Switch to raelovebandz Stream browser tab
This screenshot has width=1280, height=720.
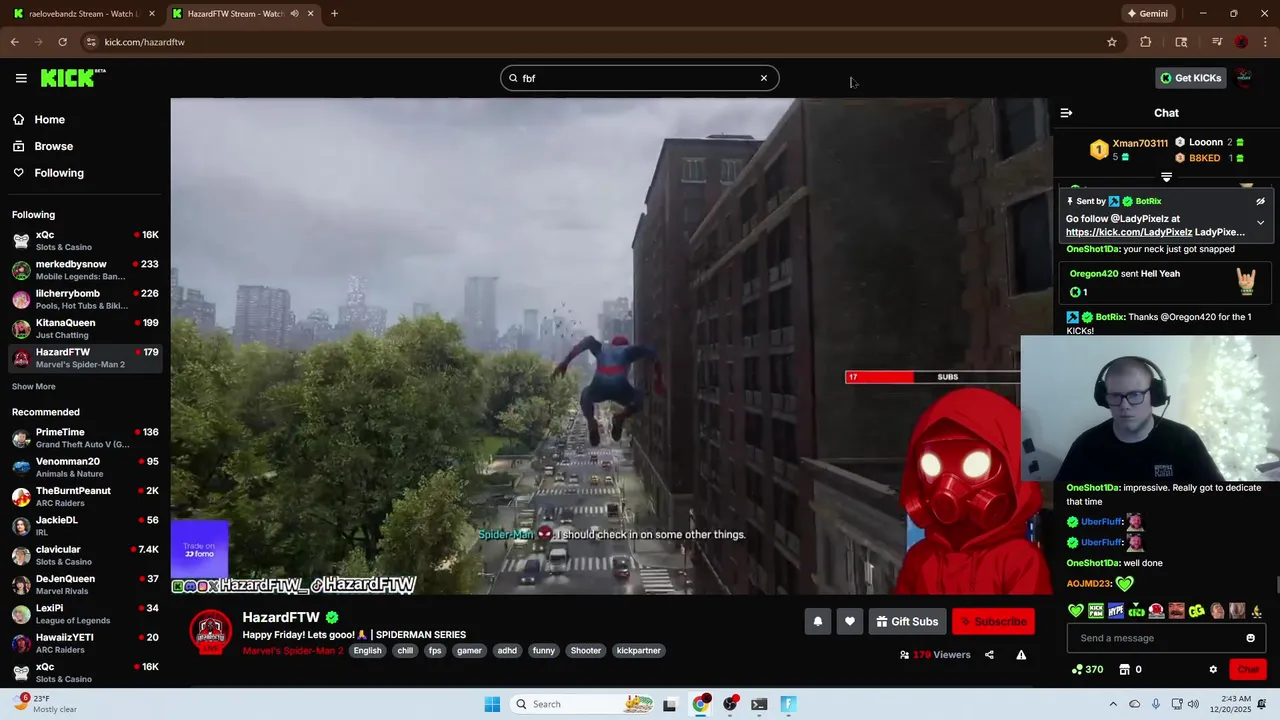coord(83,14)
